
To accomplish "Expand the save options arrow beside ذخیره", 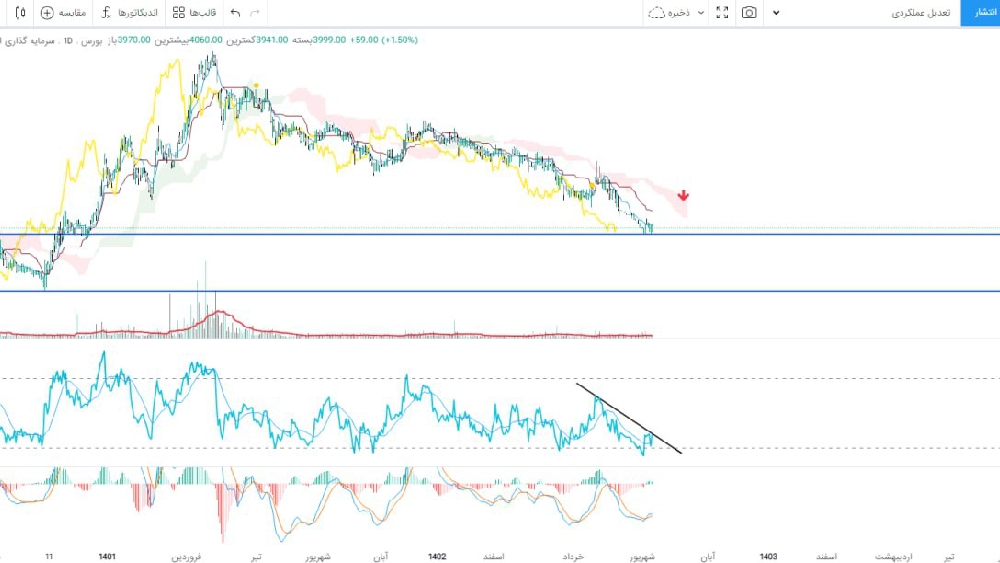I will point(701,13).
